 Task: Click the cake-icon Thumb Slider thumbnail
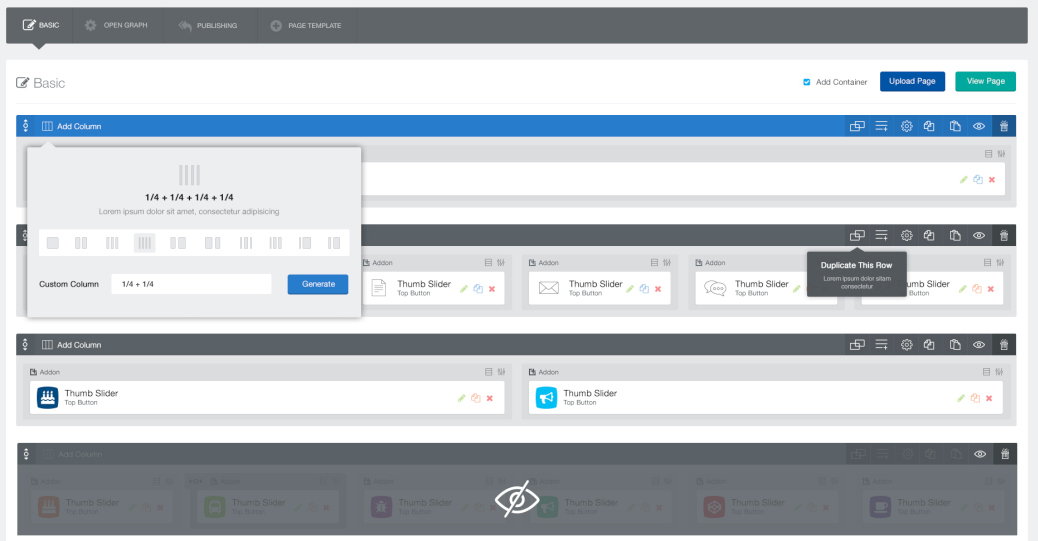pos(48,398)
